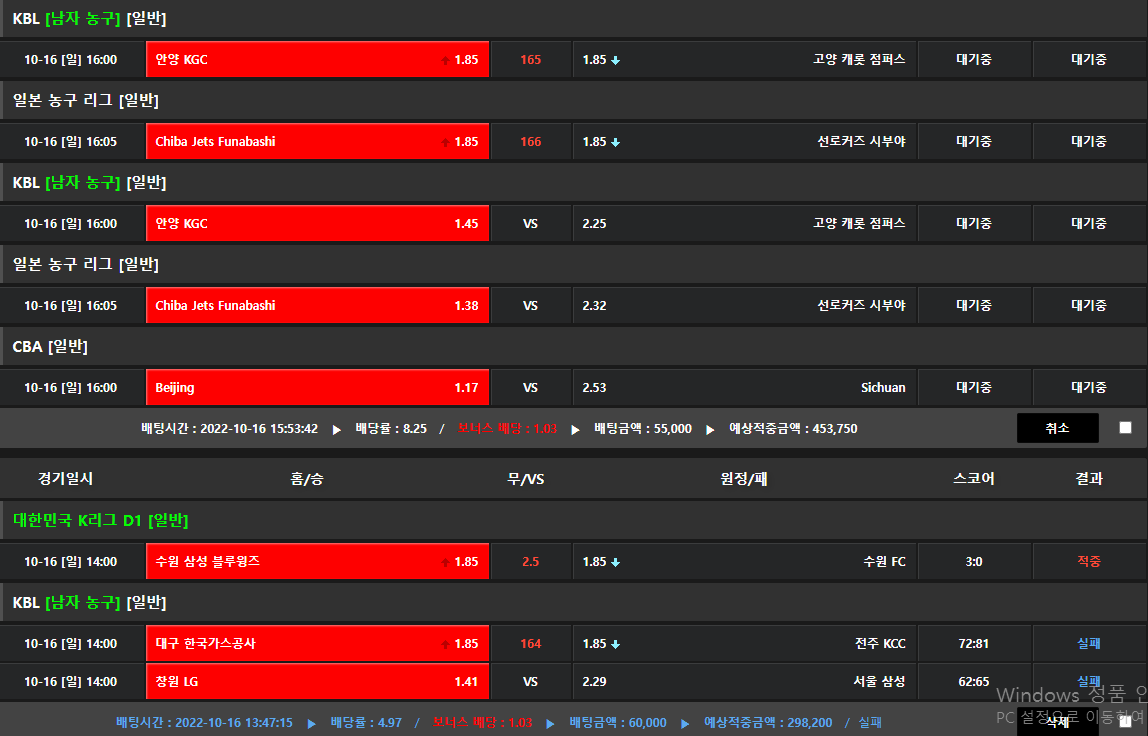
Task: Click down arrow beside 선로커즈 시부야 1.85 odds
Action: (x=616, y=142)
